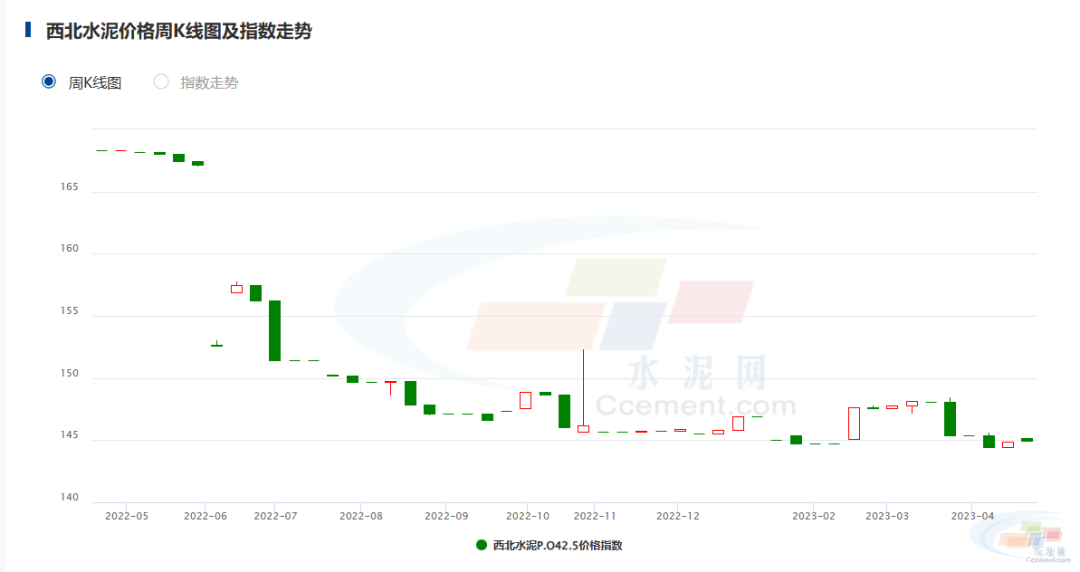Image resolution: width=1080 pixels, height=572 pixels.
Task: Click the 145 y-axis value
Action: 69,435
